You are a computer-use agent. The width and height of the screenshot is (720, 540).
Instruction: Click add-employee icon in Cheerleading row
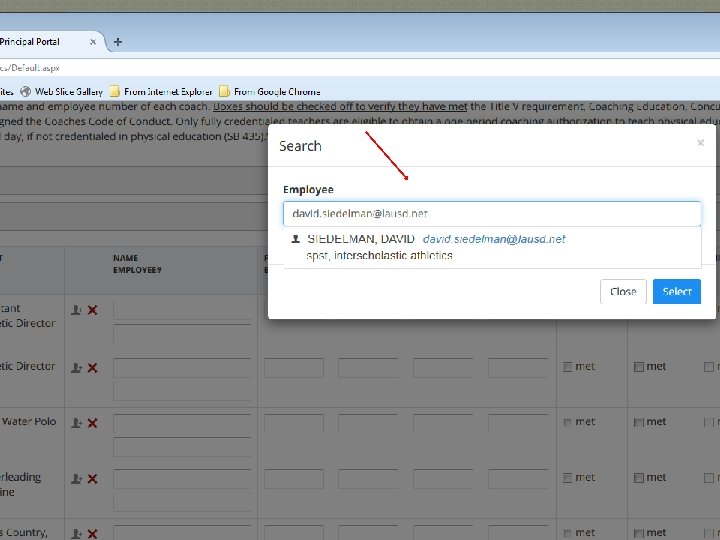[76, 479]
